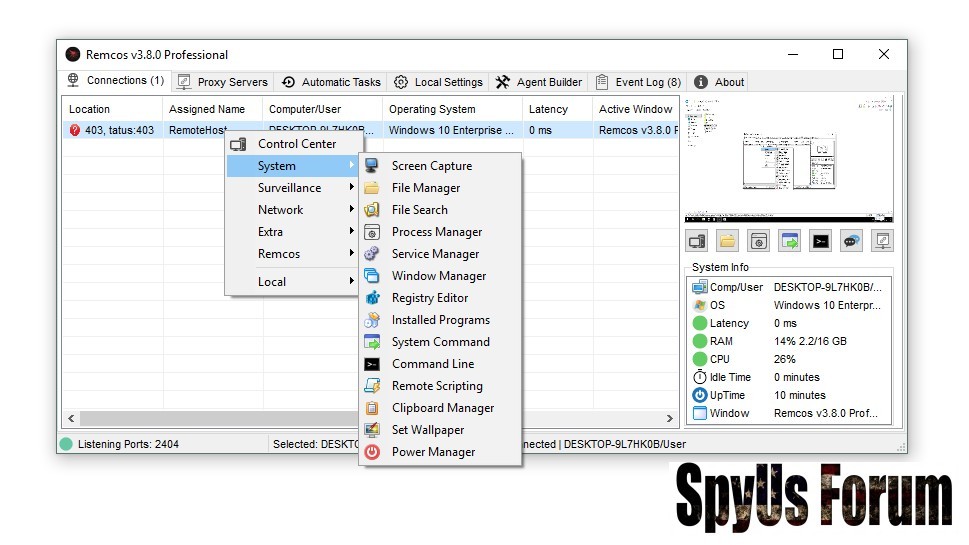Open Window Manager from the System submenu
The image size is (969, 545).
tap(438, 276)
